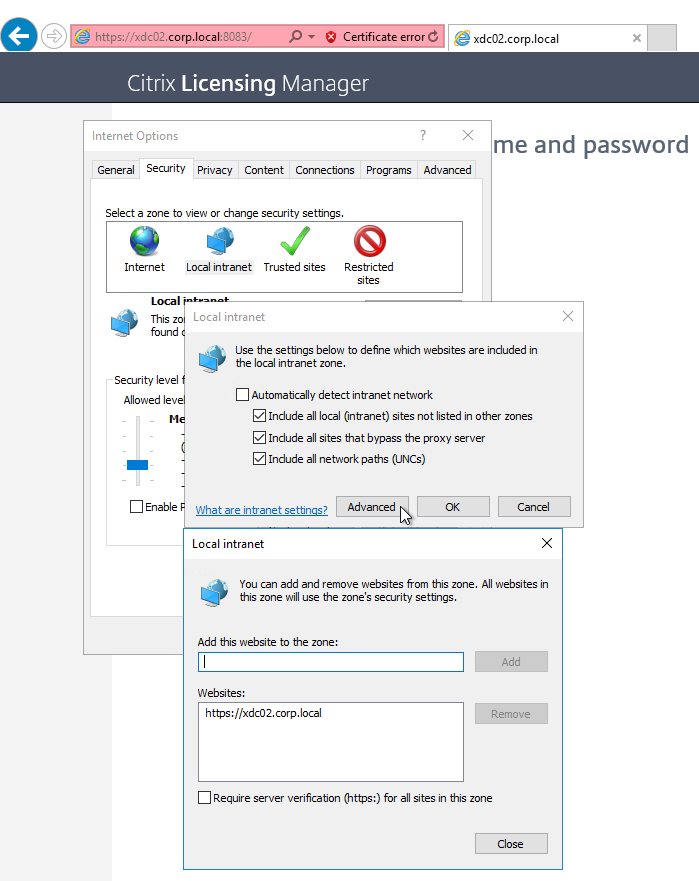The height and width of the screenshot is (881, 699).
Task: Click the Add this website input field
Action: coord(331,662)
